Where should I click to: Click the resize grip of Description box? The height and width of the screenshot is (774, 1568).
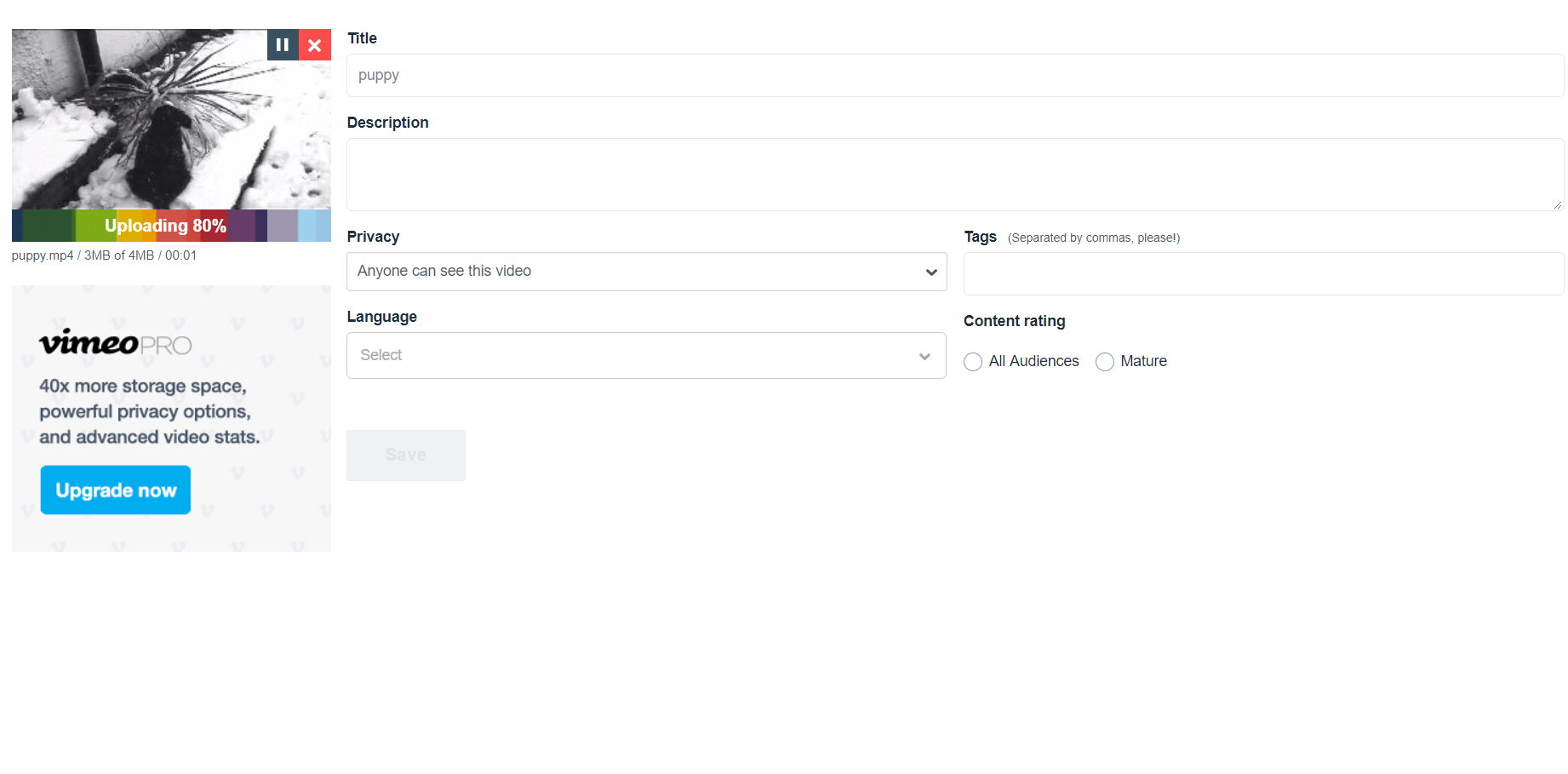1558,204
